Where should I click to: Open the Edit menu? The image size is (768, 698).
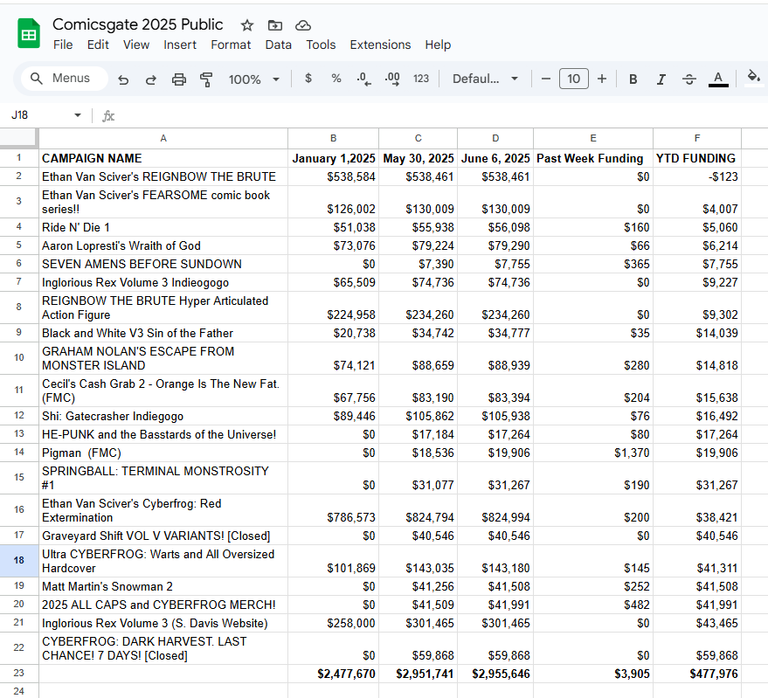(x=98, y=45)
